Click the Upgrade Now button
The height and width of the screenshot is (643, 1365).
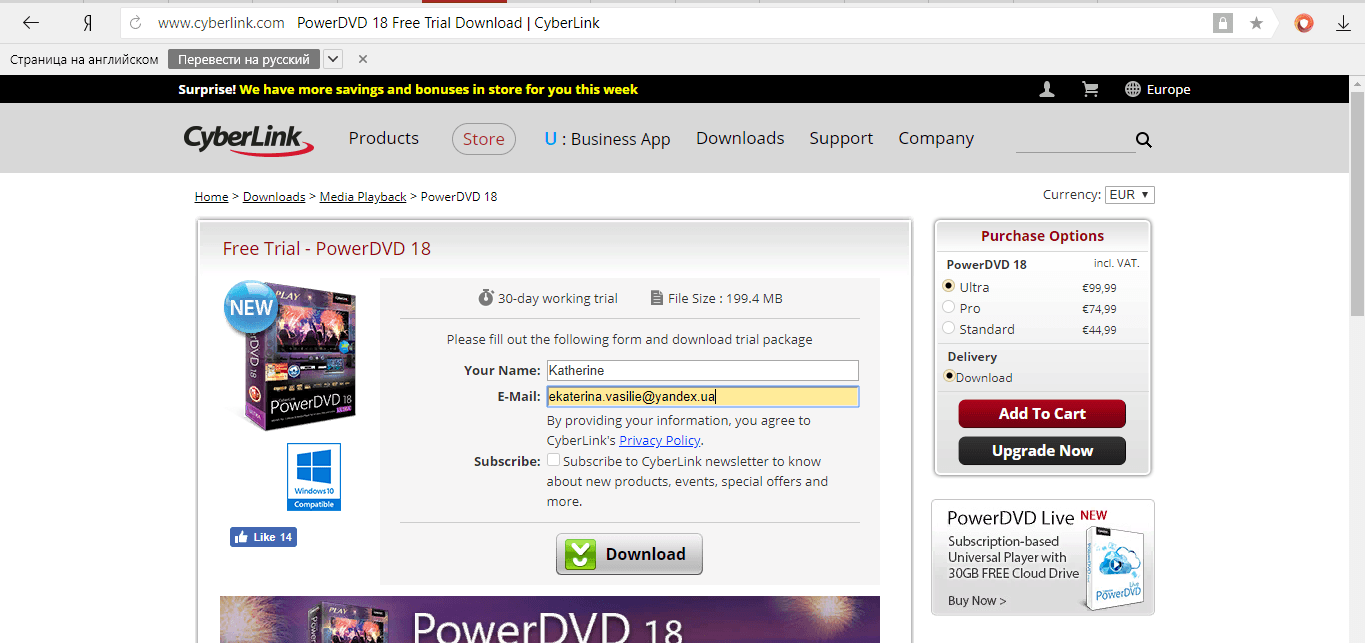(x=1042, y=451)
